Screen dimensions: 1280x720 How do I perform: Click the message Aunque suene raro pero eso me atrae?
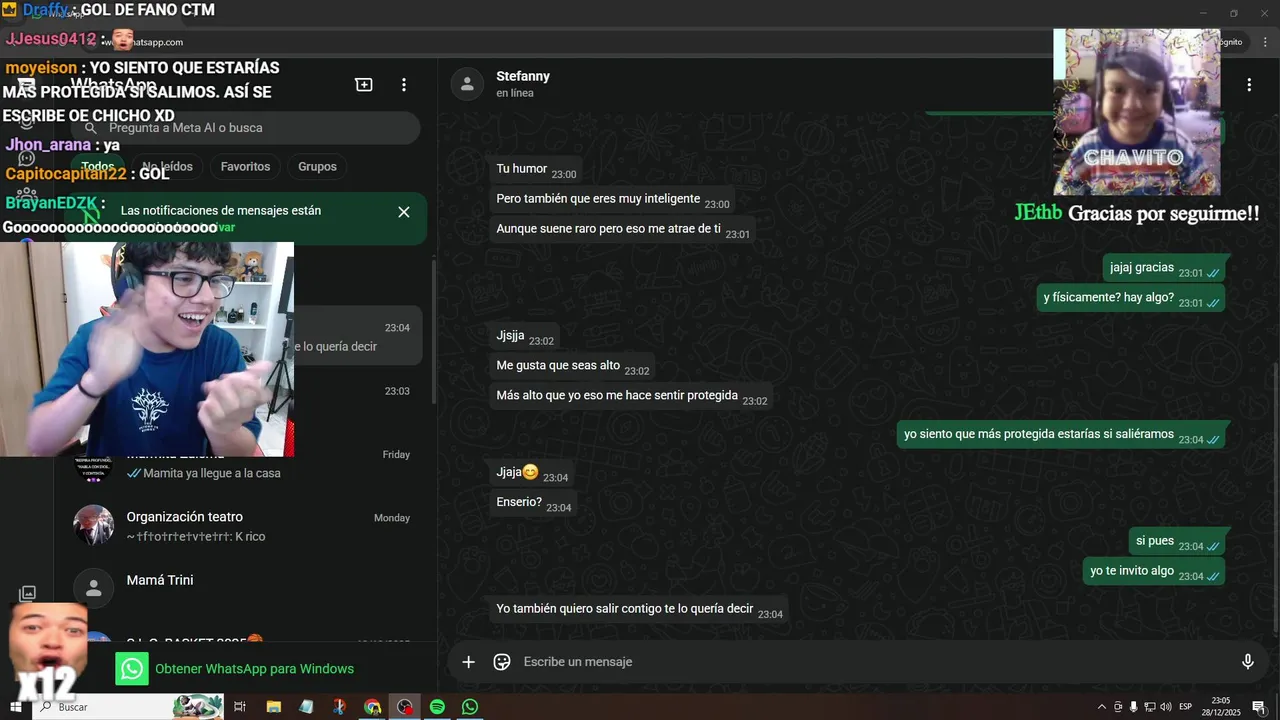point(622,230)
